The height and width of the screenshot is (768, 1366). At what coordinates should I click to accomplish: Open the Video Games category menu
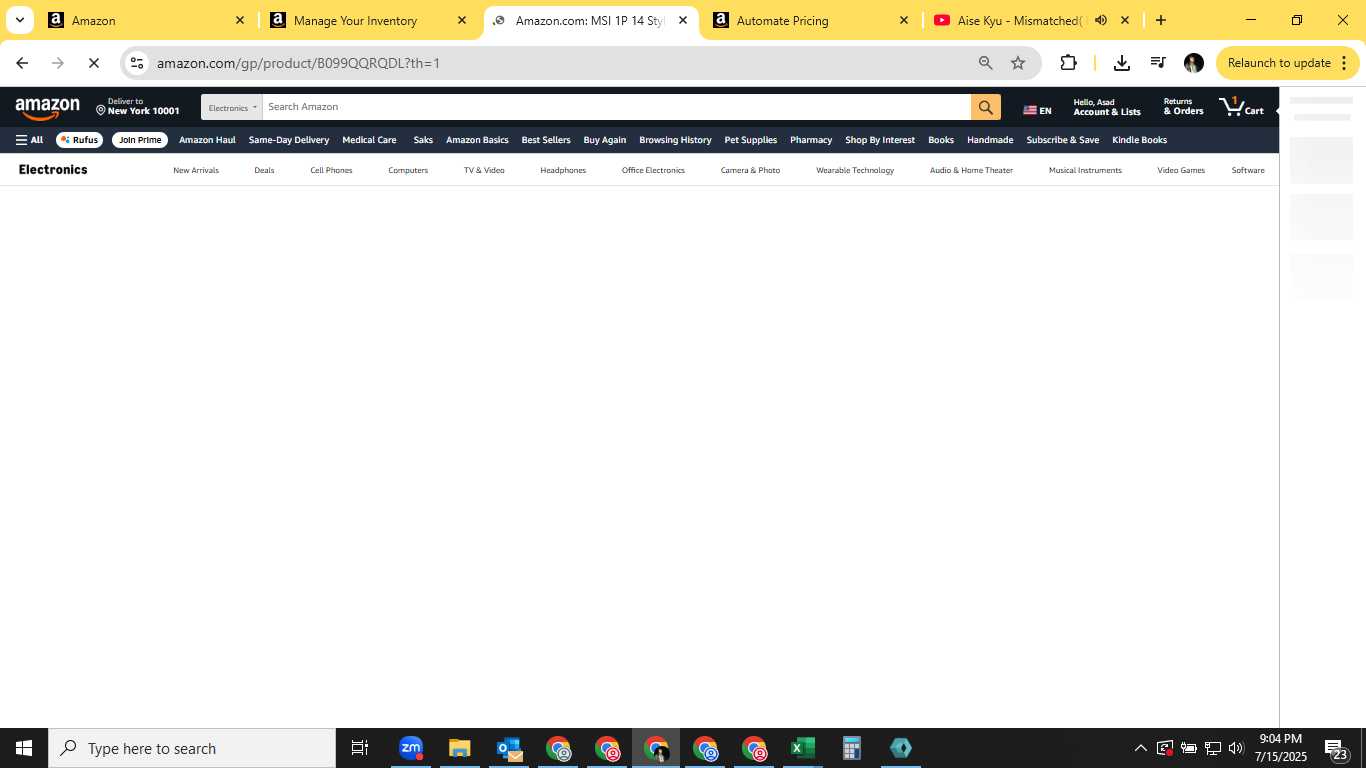click(1181, 170)
